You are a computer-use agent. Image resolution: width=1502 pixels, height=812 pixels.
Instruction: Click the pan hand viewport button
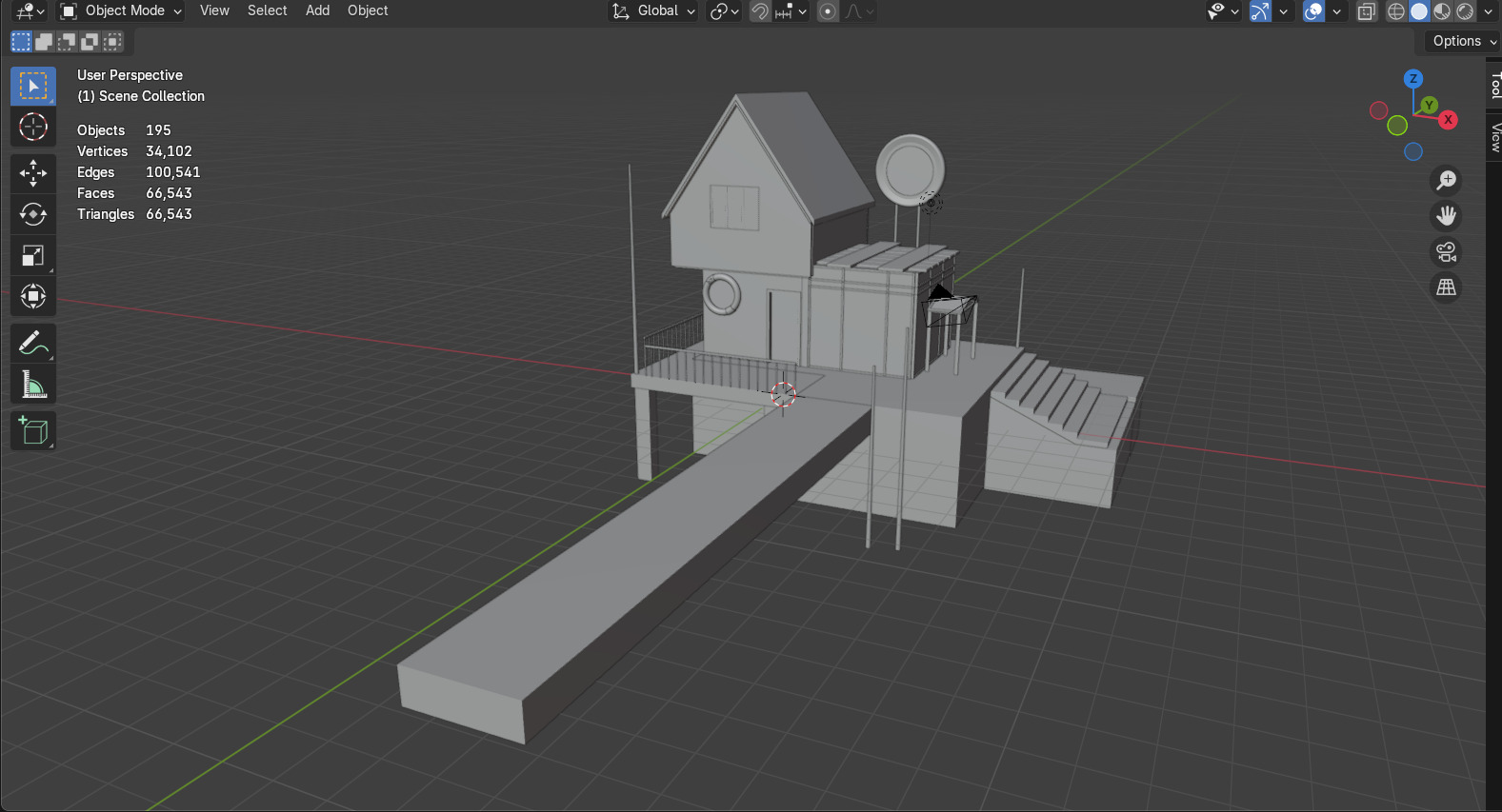point(1446,216)
